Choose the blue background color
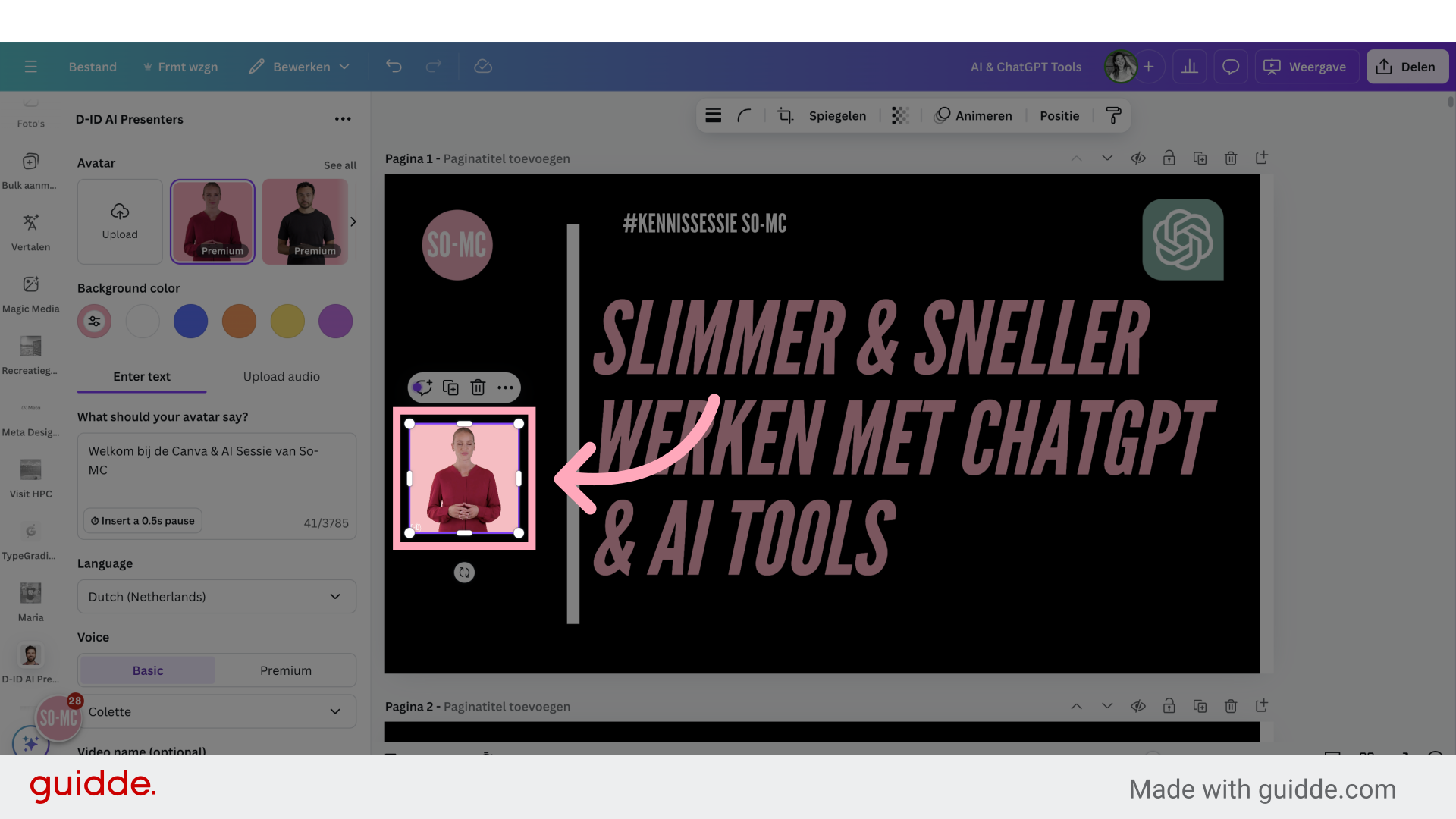The image size is (1456, 819). point(191,322)
